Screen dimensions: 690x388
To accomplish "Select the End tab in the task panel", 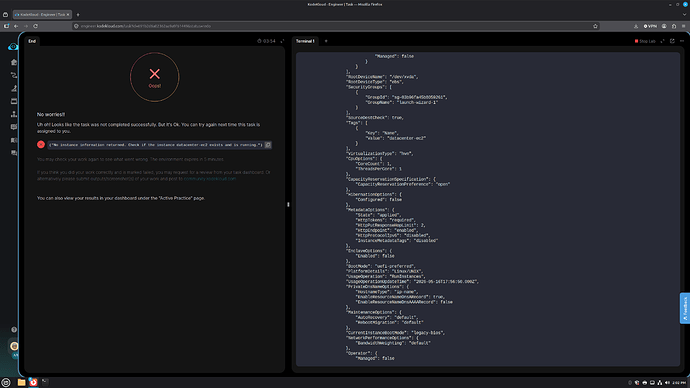I will [x=32, y=41].
